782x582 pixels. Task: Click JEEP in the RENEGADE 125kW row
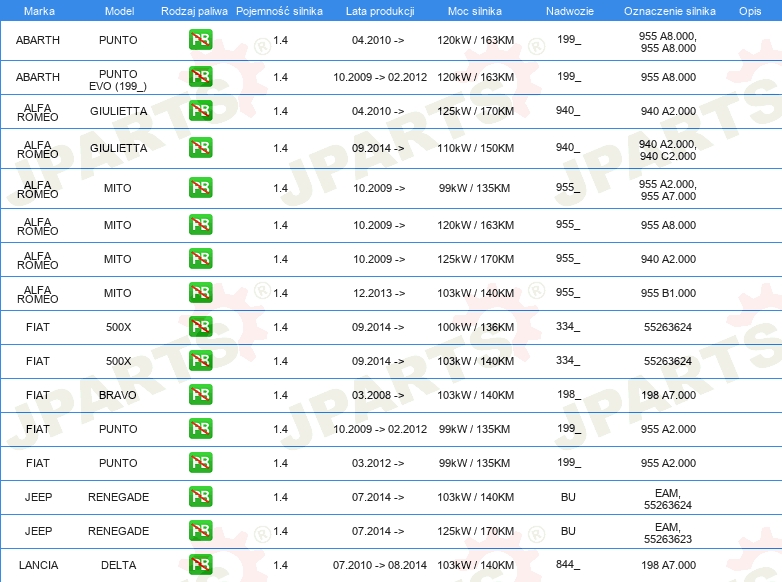(38, 531)
